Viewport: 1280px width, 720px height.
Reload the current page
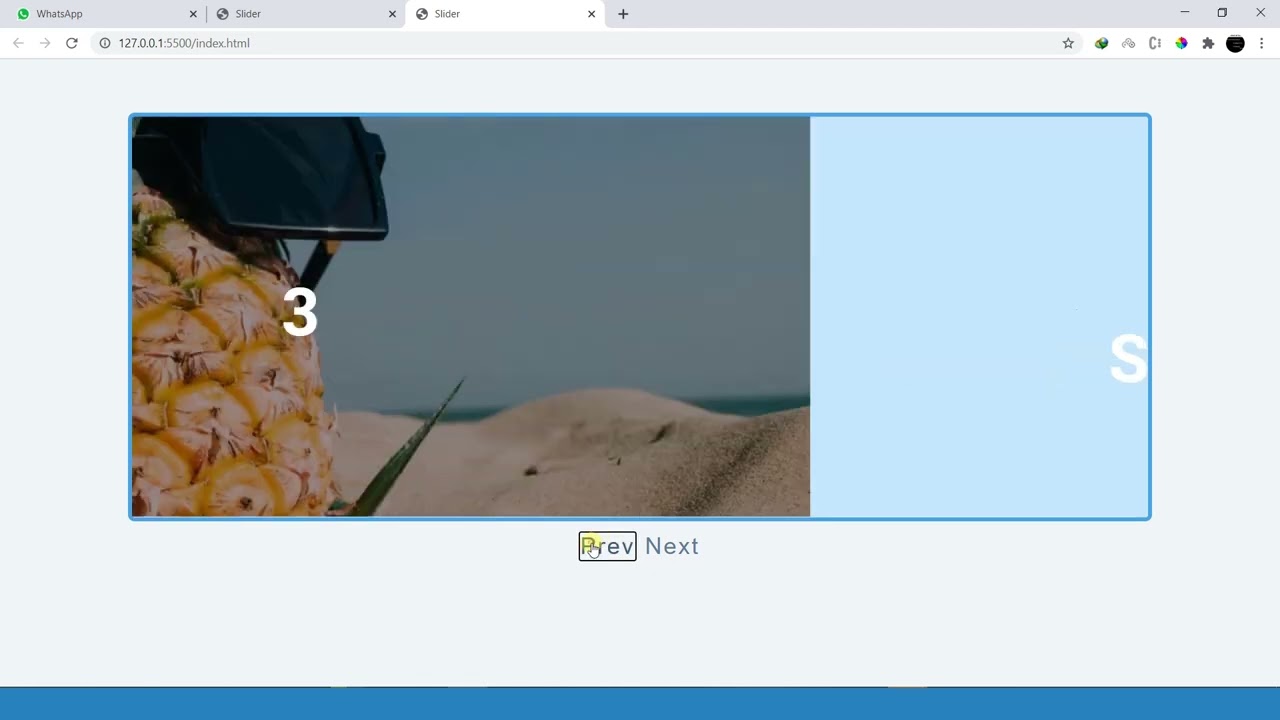tap(72, 43)
